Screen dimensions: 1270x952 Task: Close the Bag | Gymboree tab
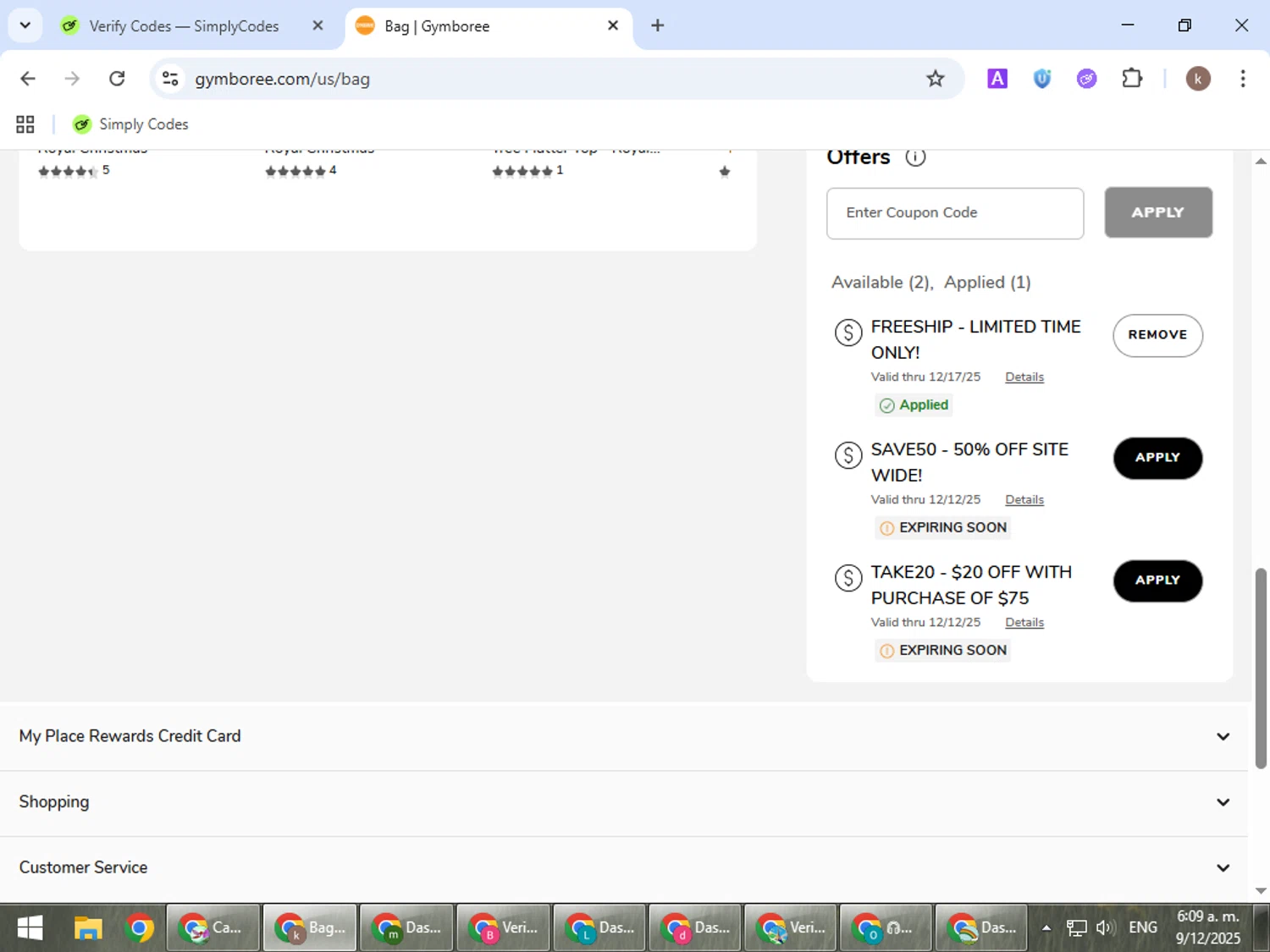click(613, 25)
